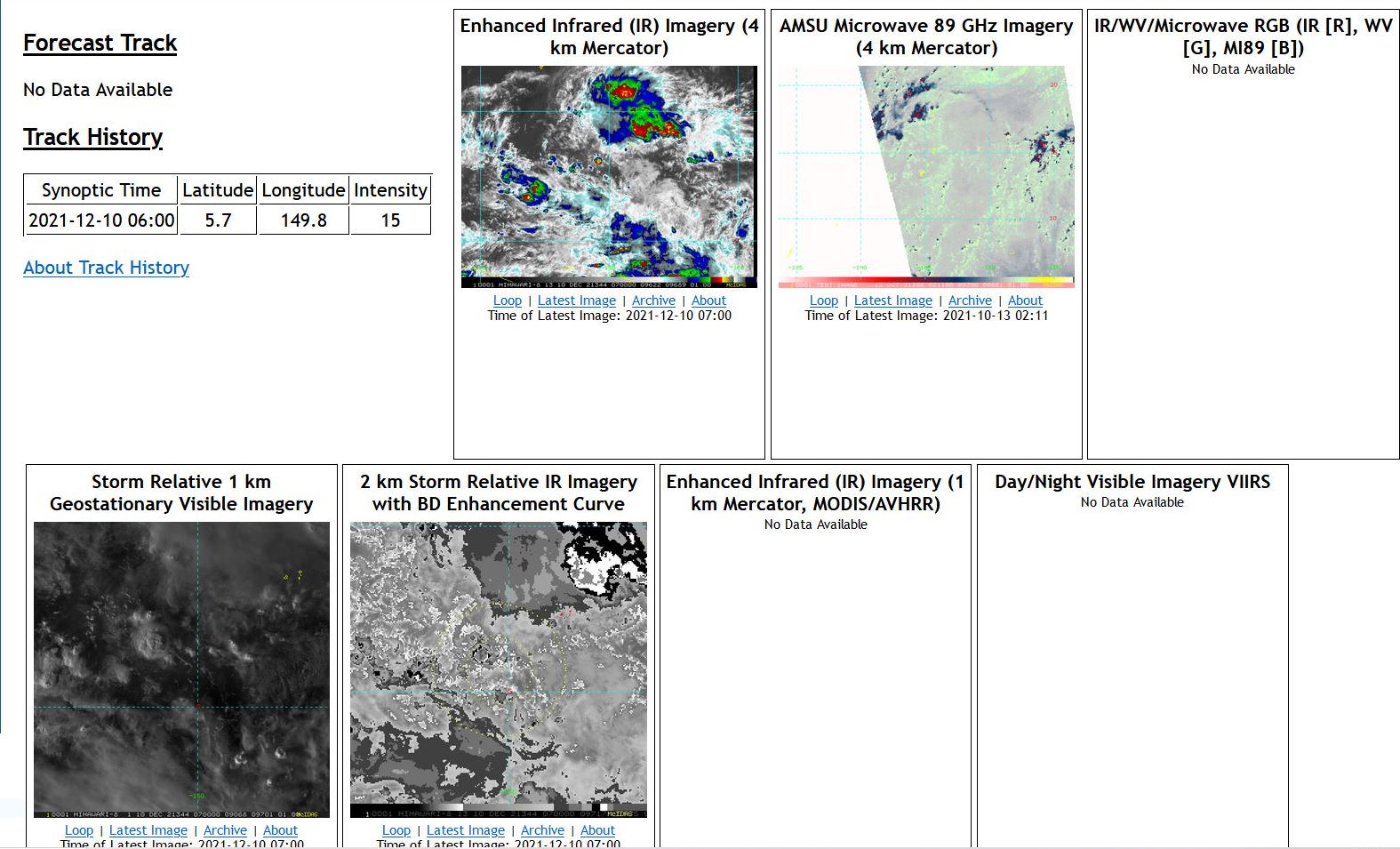Open Archive under Geostationary Visible Imagery

tap(225, 830)
